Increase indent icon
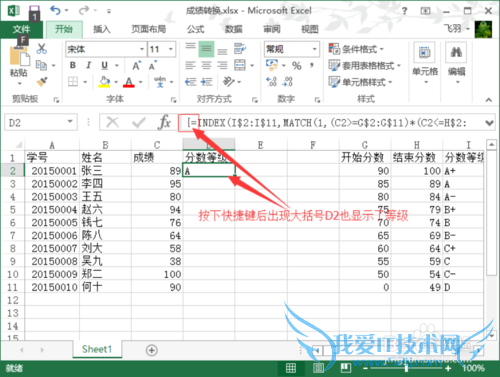 tap(206, 82)
